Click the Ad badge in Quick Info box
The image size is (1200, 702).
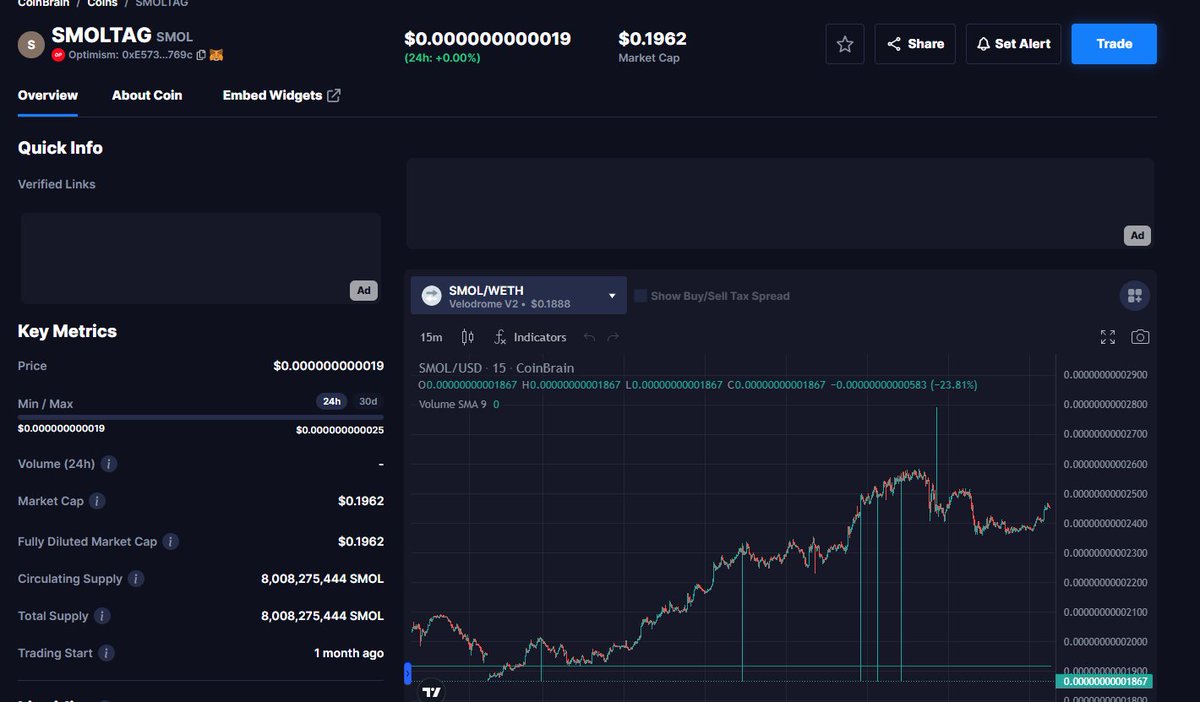pyautogui.click(x=364, y=291)
